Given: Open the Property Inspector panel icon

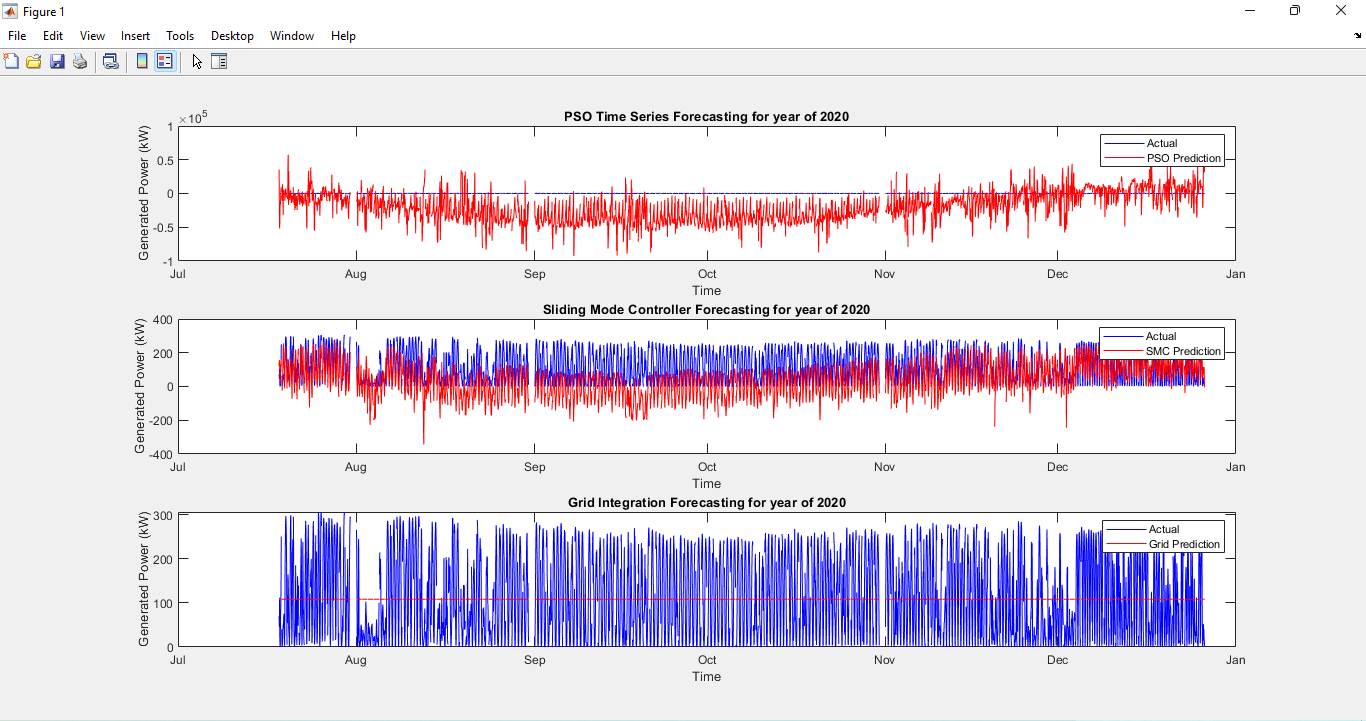Looking at the screenshot, I should click(x=219, y=61).
